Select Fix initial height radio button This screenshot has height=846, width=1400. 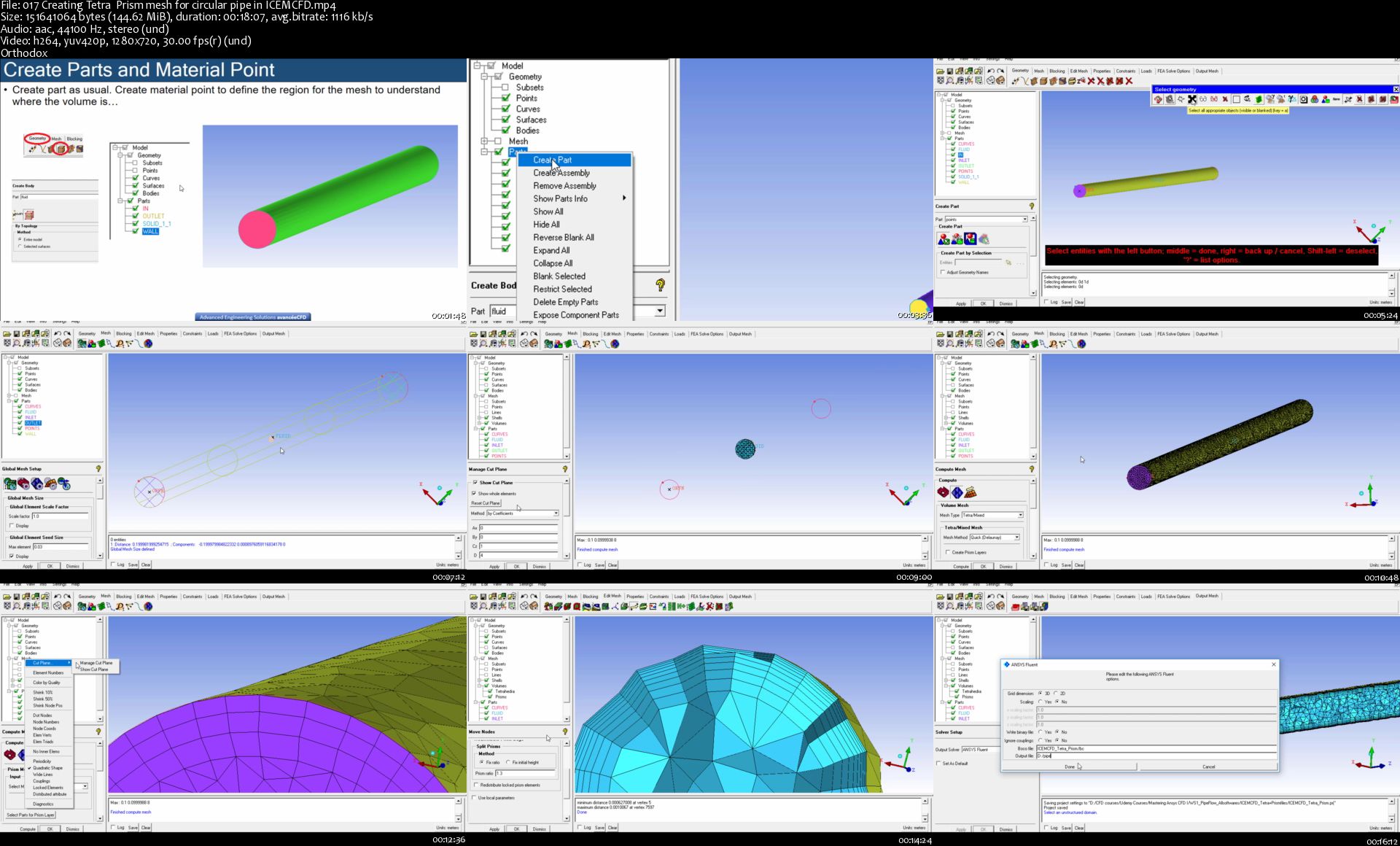point(508,762)
